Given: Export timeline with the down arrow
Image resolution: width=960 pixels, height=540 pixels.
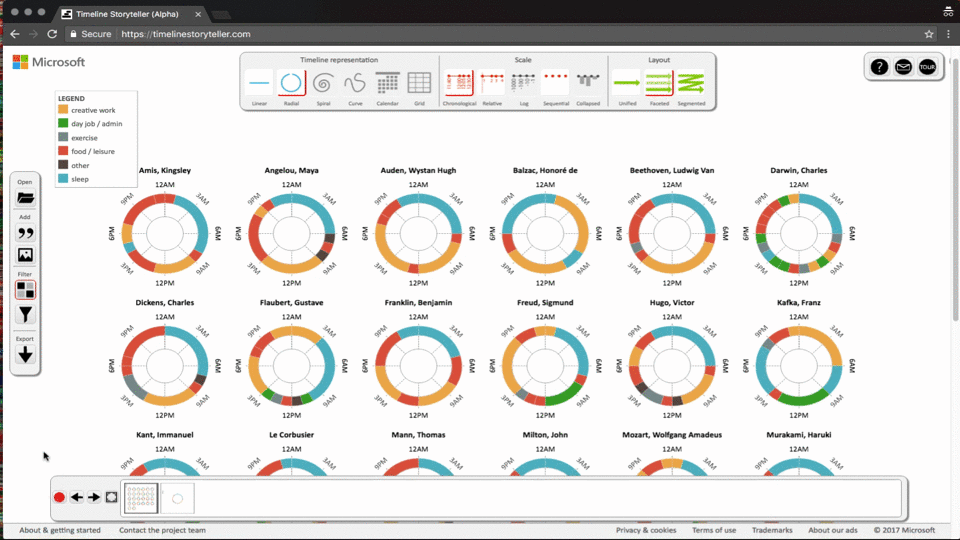Looking at the screenshot, I should (25, 355).
